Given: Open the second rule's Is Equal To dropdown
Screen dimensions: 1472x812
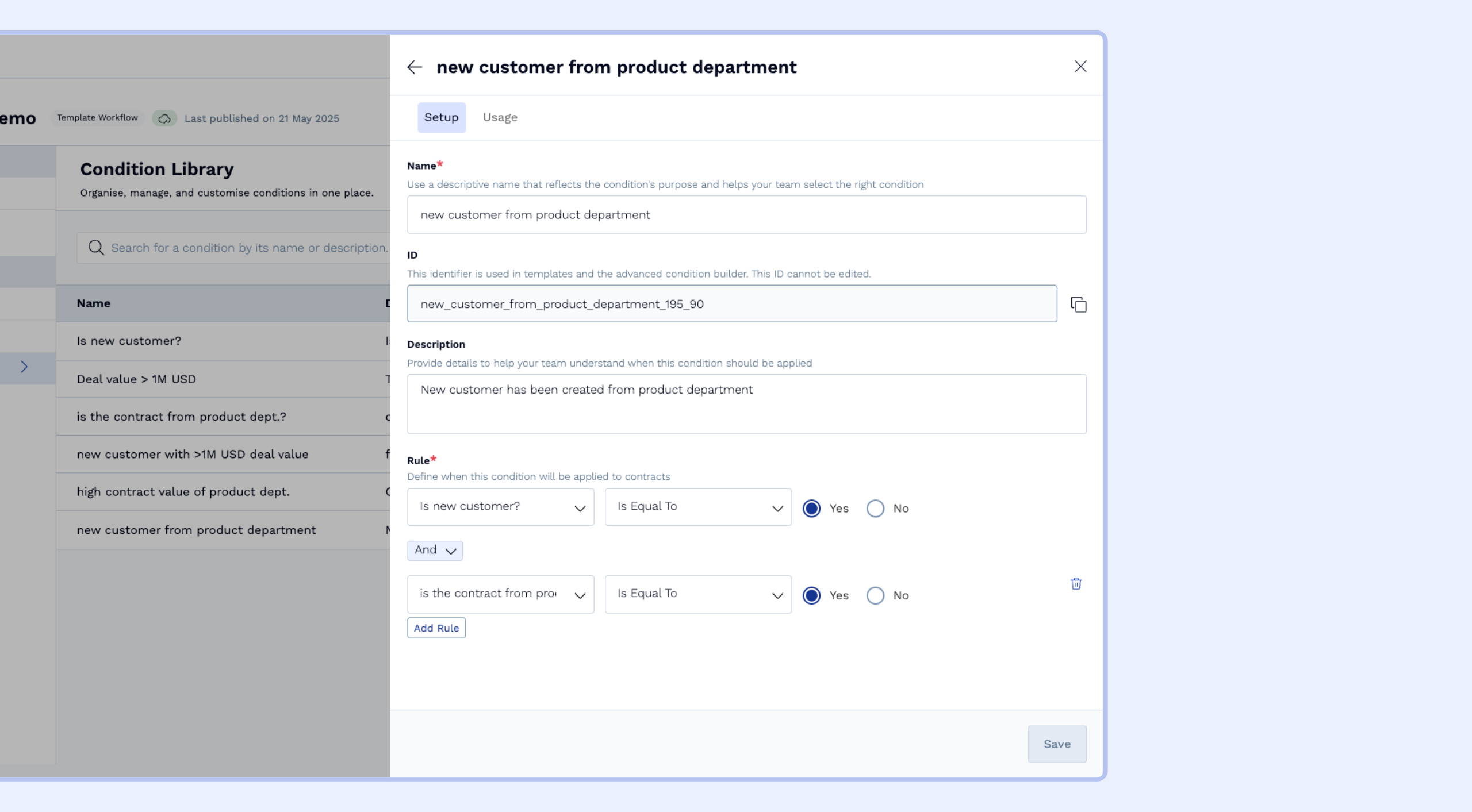Looking at the screenshot, I should pos(698,594).
